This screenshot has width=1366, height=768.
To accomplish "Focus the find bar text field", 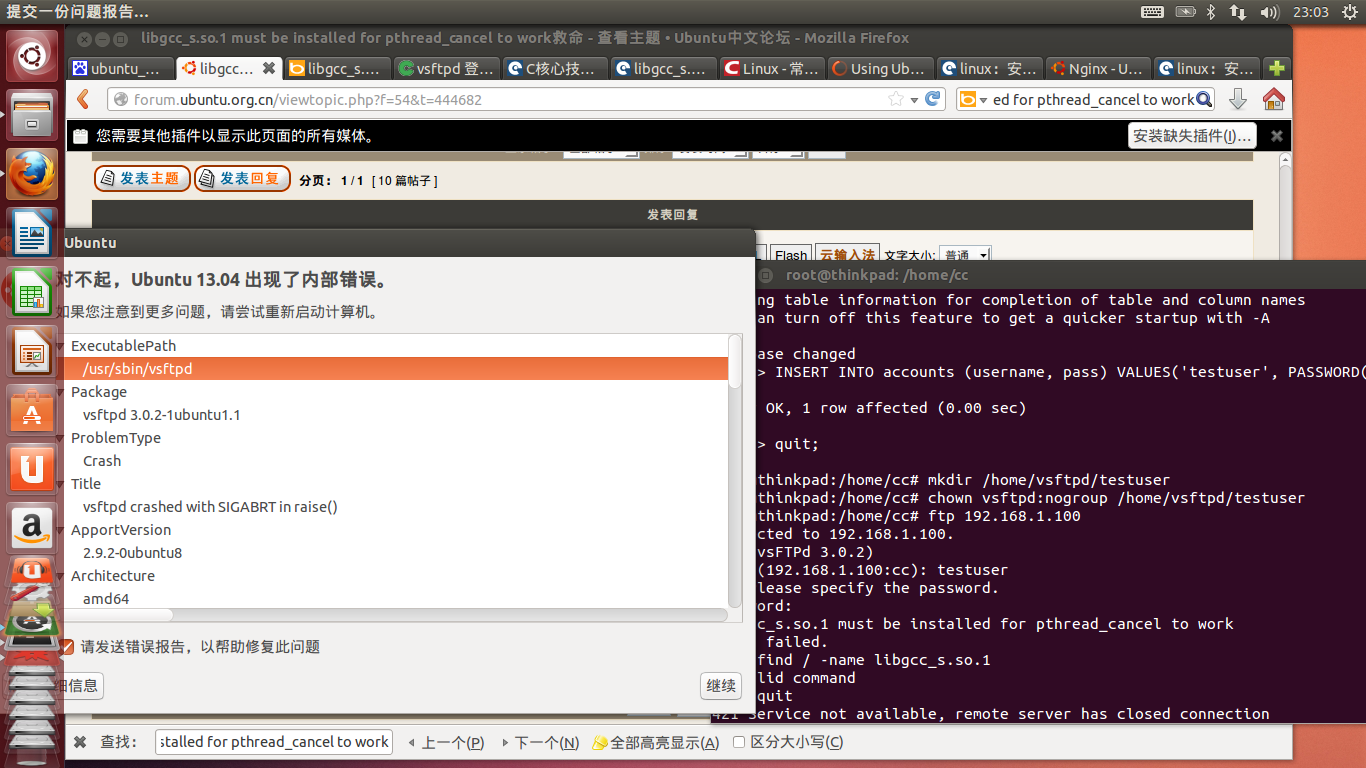I will click(274, 742).
